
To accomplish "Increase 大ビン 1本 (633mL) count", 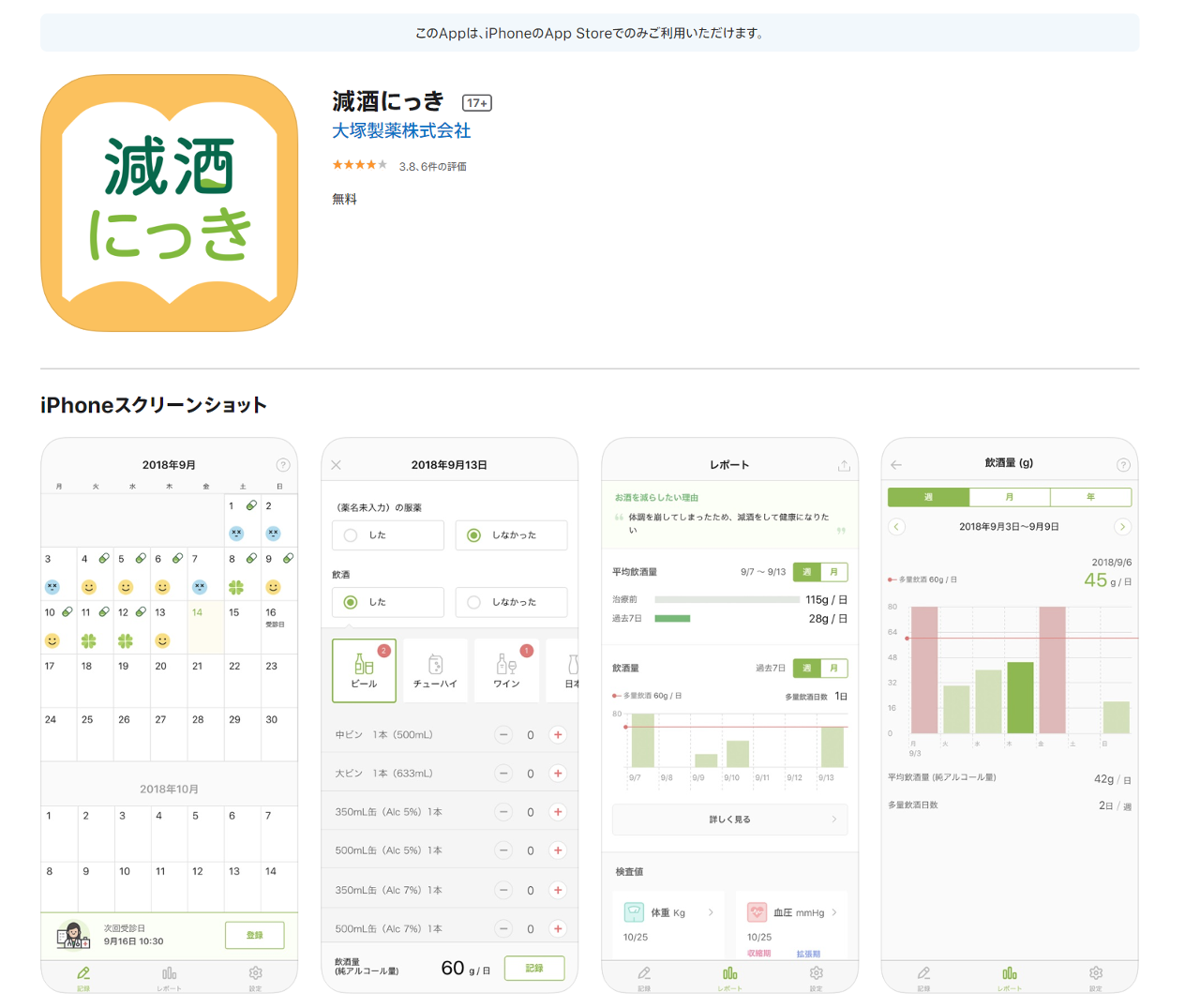I will [558, 774].
